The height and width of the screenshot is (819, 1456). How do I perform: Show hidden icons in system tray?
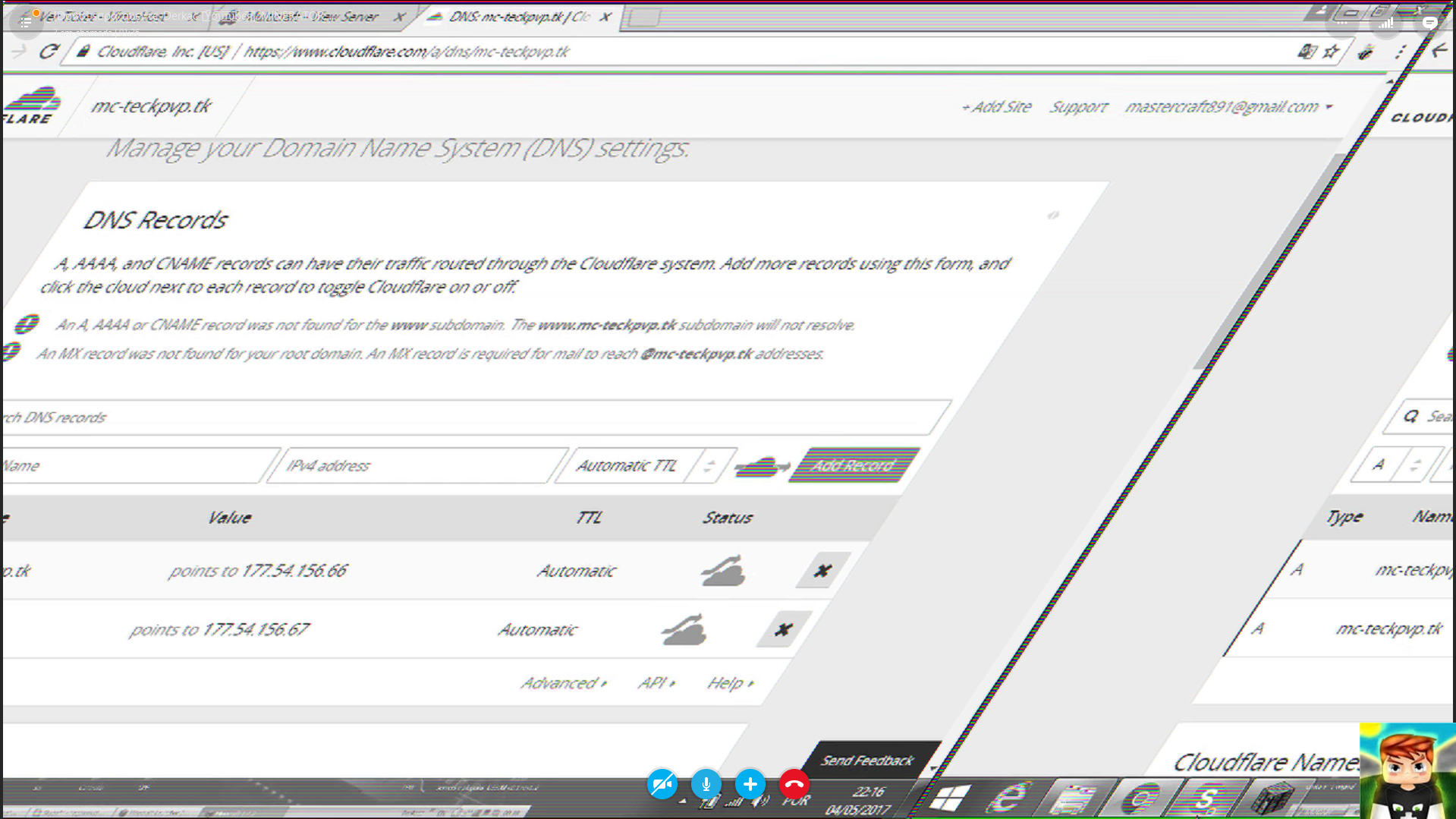click(682, 802)
